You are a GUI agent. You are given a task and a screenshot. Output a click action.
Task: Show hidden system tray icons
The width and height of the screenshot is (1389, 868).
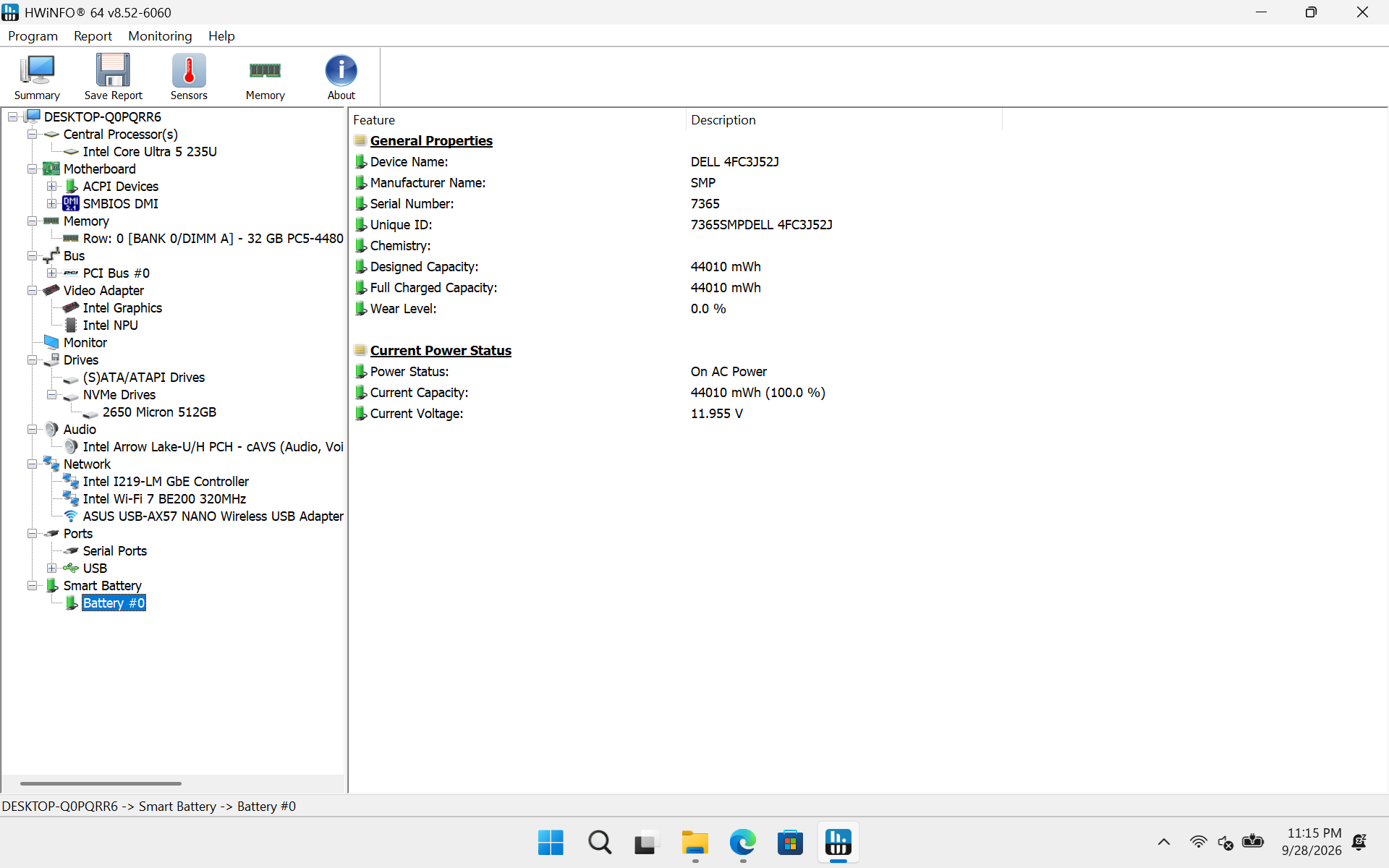(1164, 842)
